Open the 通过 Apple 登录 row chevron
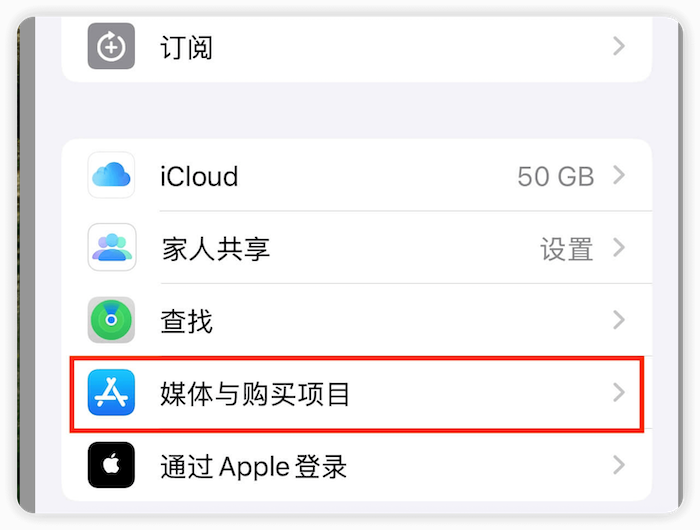This screenshot has width=700, height=530. pyautogui.click(x=619, y=465)
